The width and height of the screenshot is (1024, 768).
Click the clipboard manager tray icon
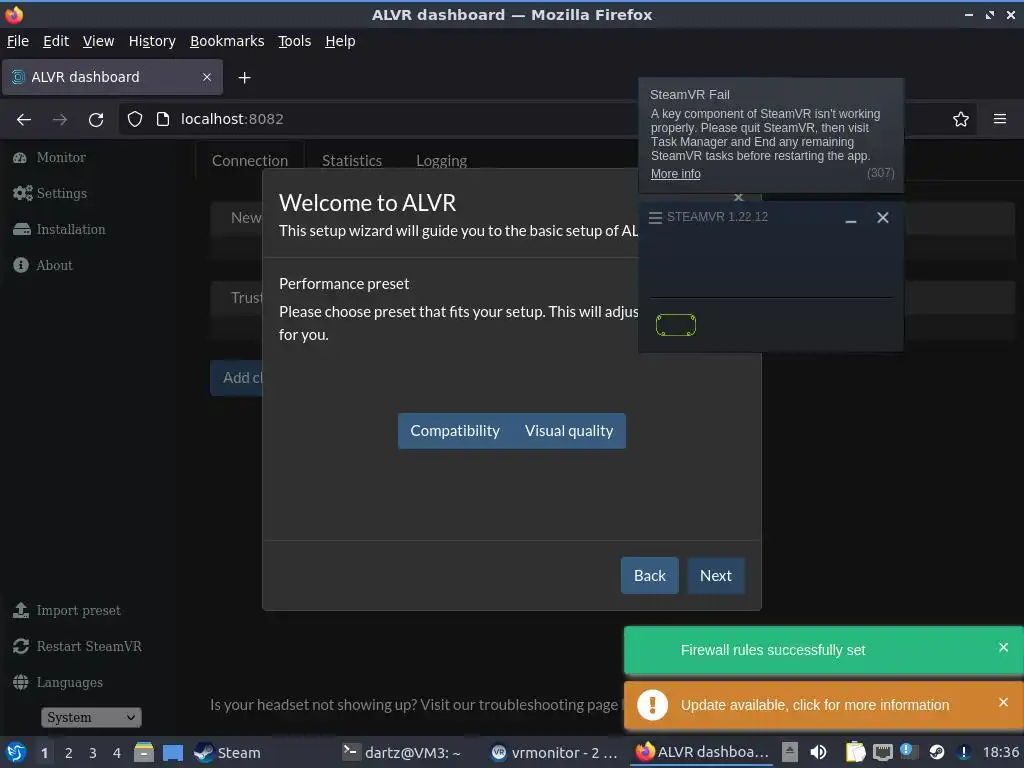pyautogui.click(x=855, y=753)
